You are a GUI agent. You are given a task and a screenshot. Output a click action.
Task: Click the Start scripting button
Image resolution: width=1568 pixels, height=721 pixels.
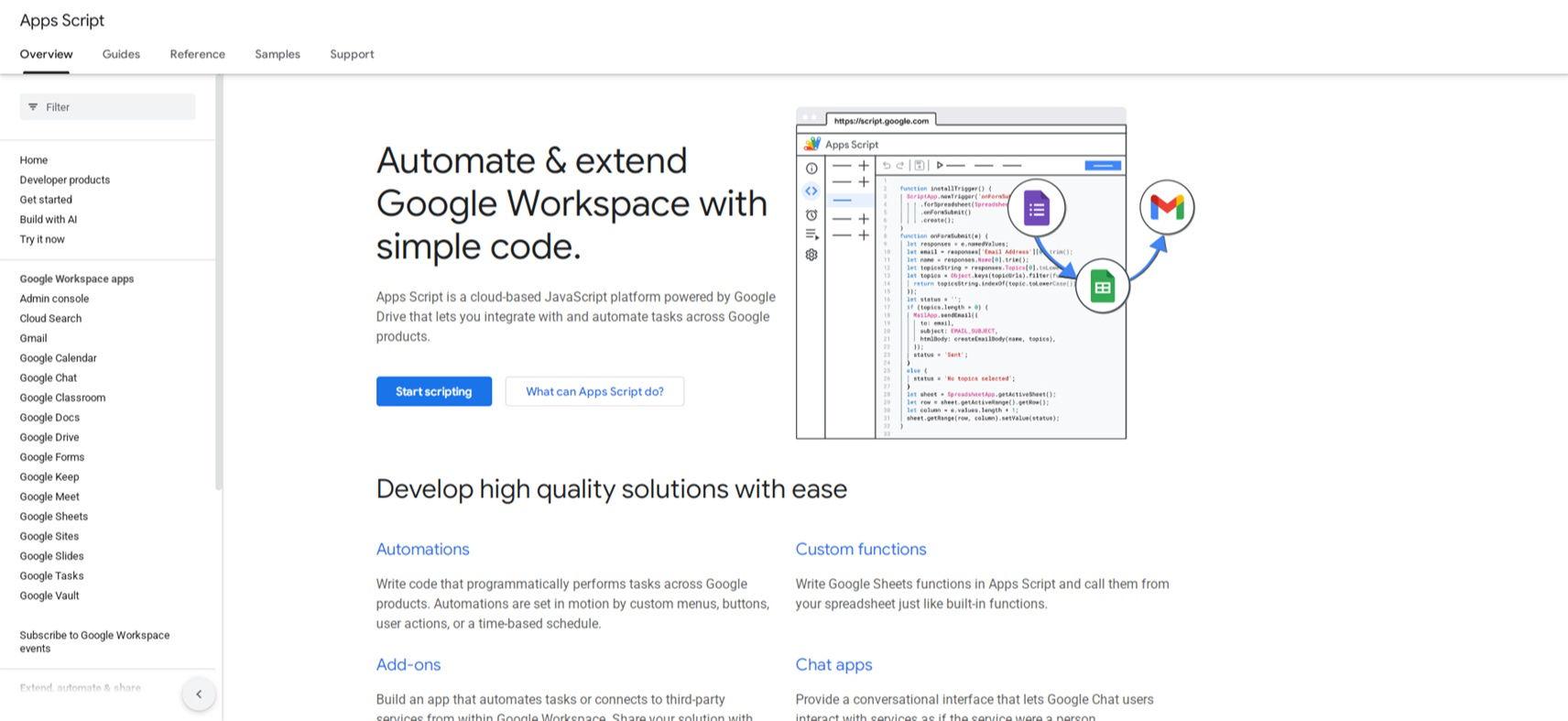(434, 391)
